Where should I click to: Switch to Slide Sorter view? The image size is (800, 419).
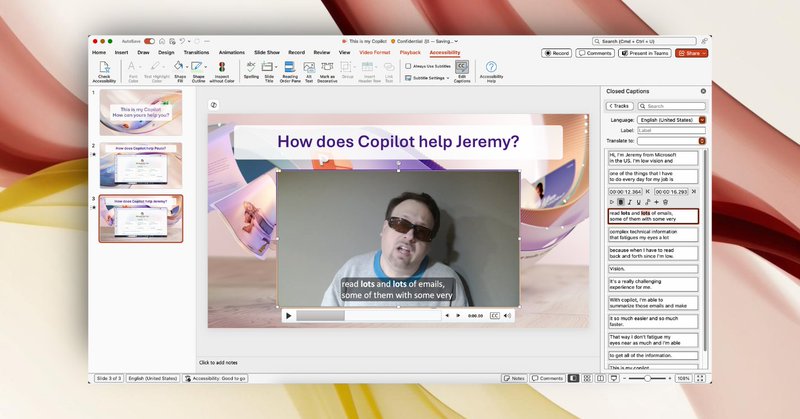587,378
